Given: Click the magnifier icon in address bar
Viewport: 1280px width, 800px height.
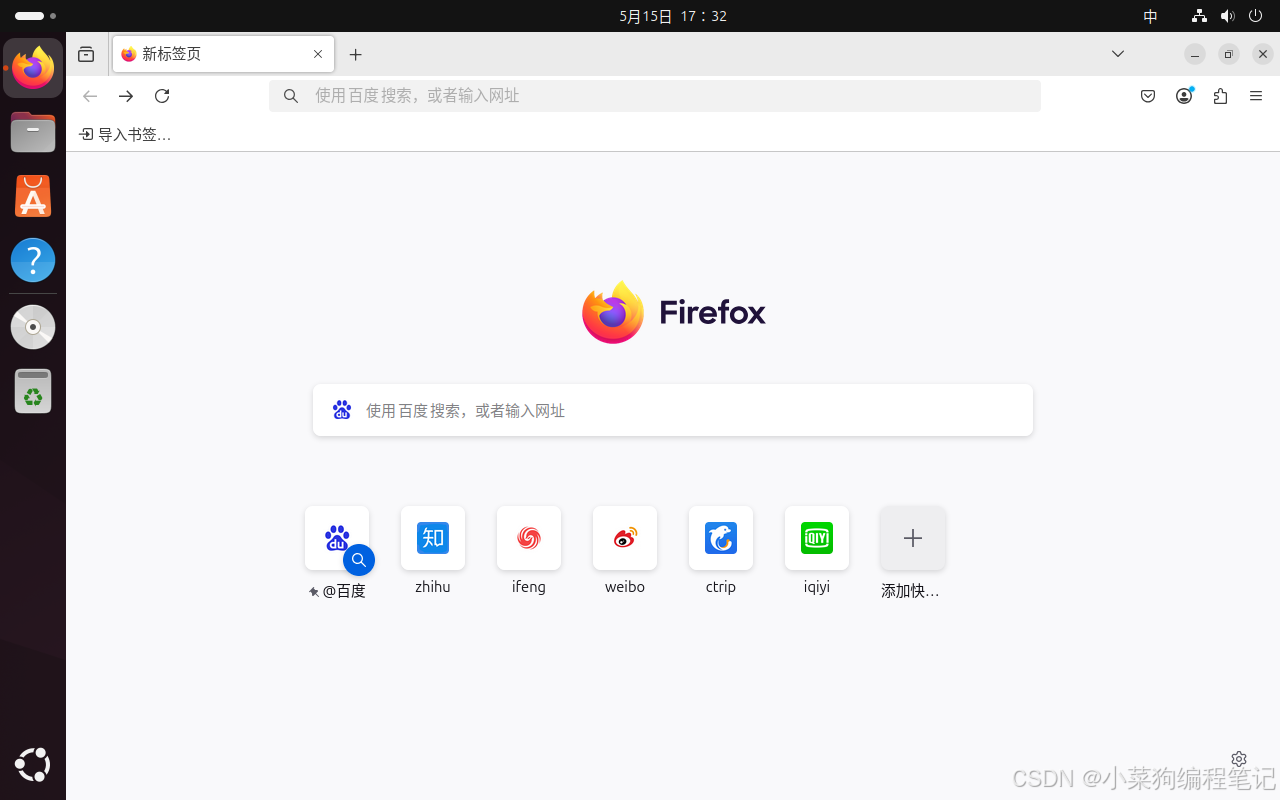Looking at the screenshot, I should tap(291, 96).
